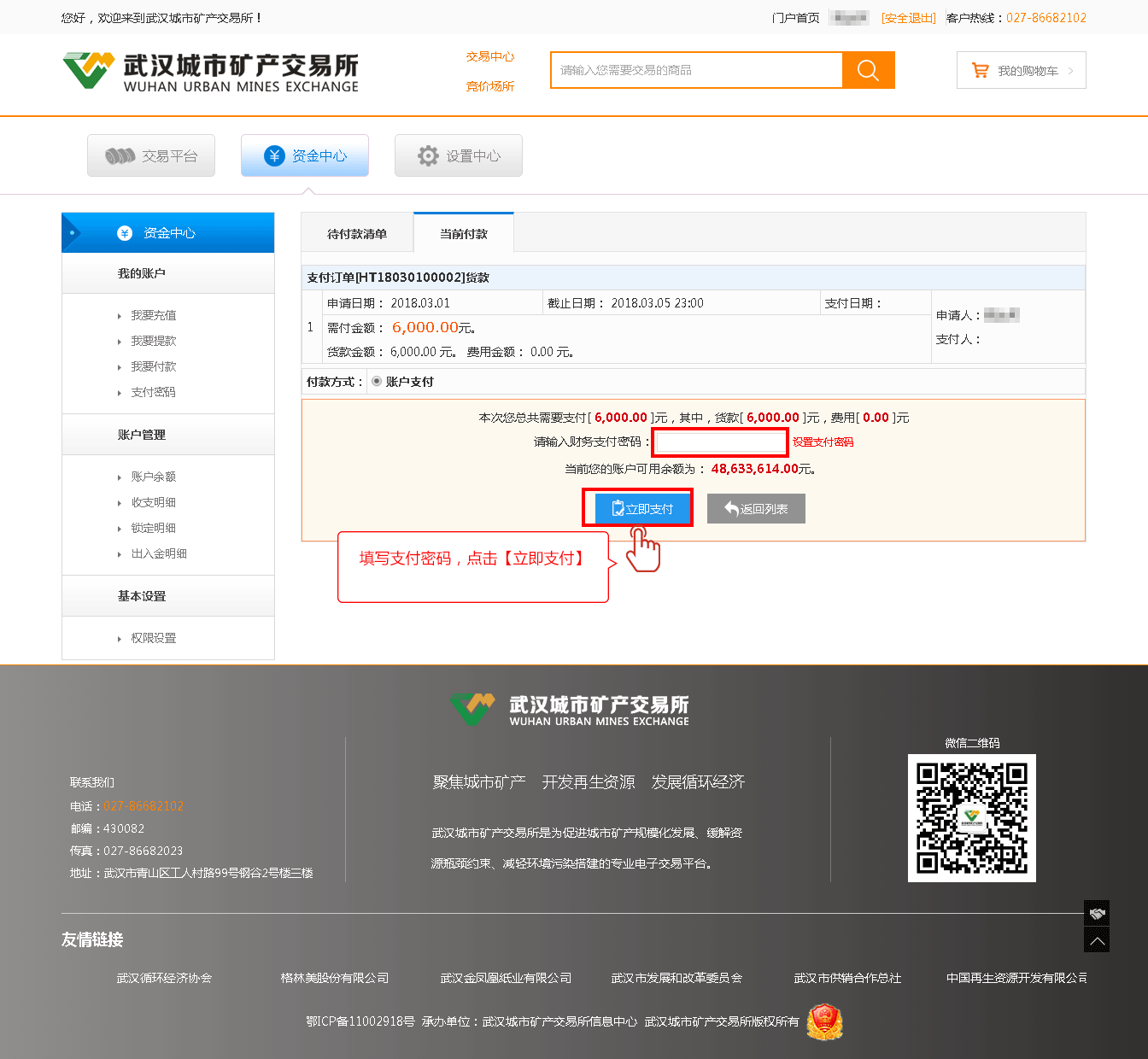This screenshot has height=1059, width=1148.
Task: Open 我要充值 in the sidebar
Action: coord(154,315)
